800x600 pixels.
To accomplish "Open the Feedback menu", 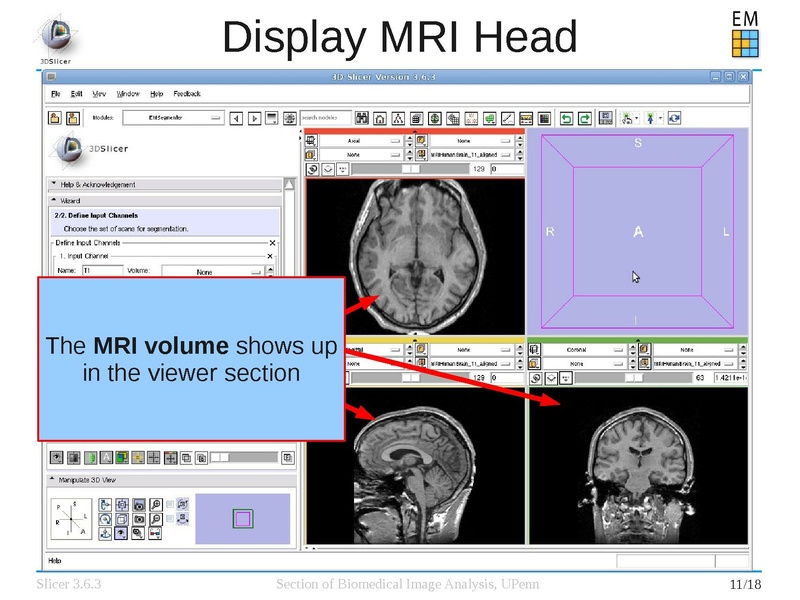I will pos(187,94).
